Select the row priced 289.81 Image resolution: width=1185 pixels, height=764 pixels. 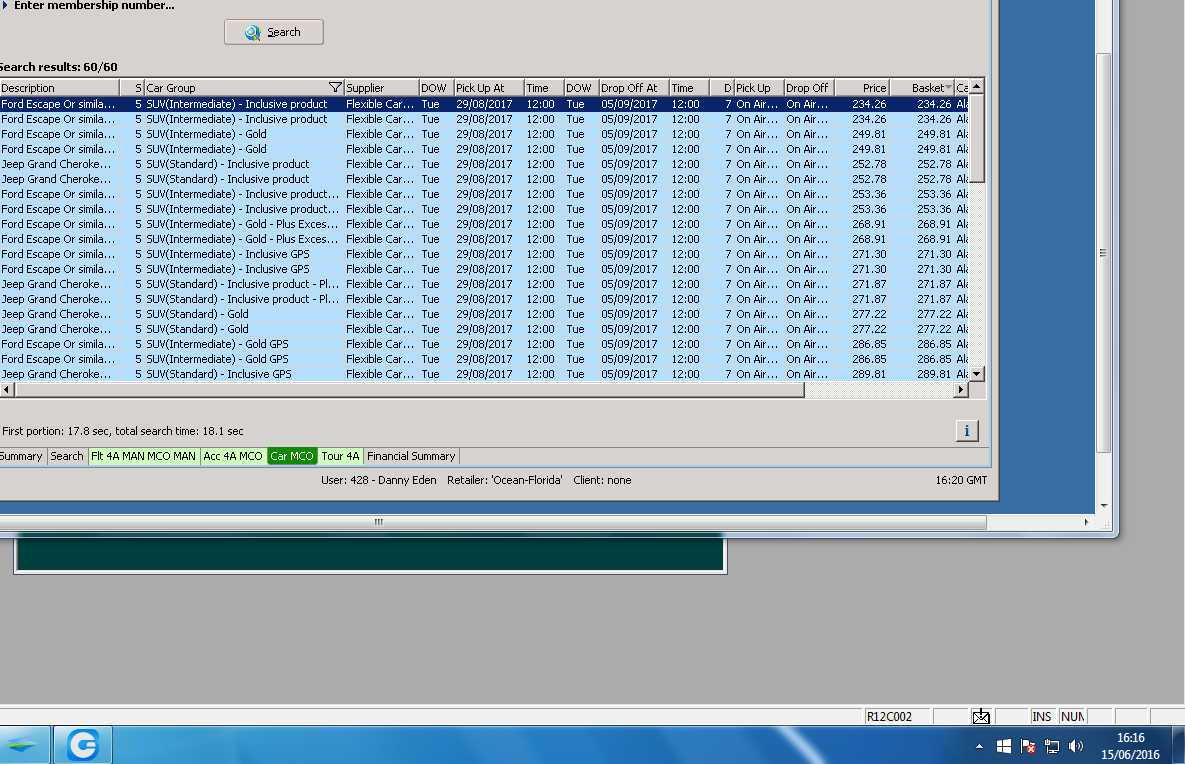[484, 374]
